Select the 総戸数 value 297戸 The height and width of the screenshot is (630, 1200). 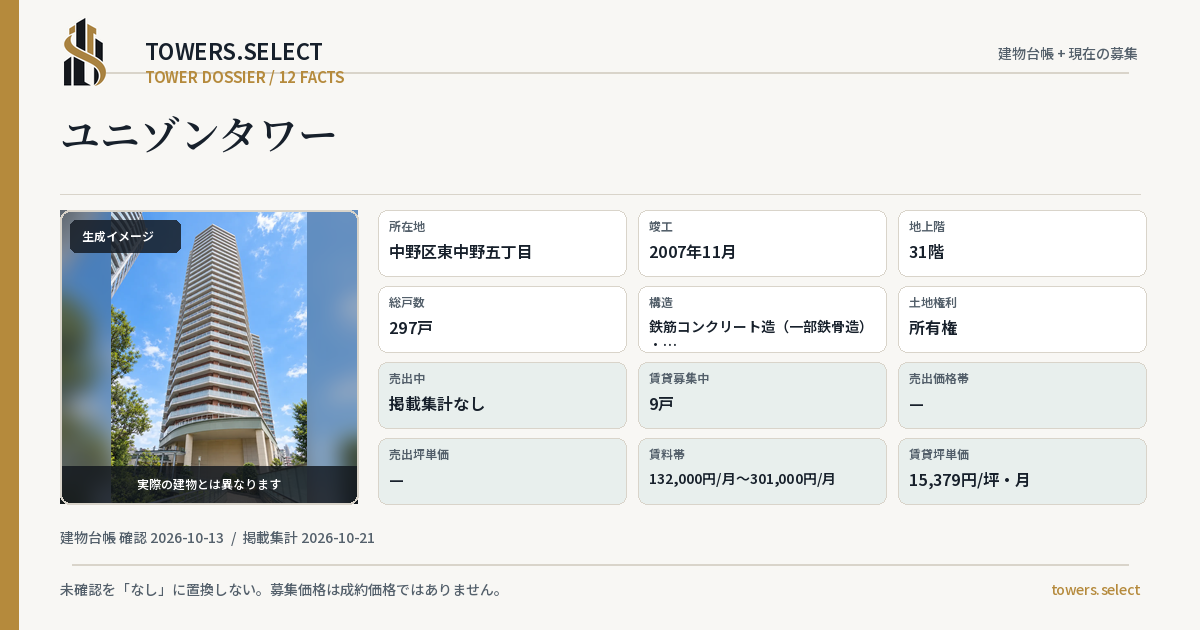pyautogui.click(x=411, y=328)
